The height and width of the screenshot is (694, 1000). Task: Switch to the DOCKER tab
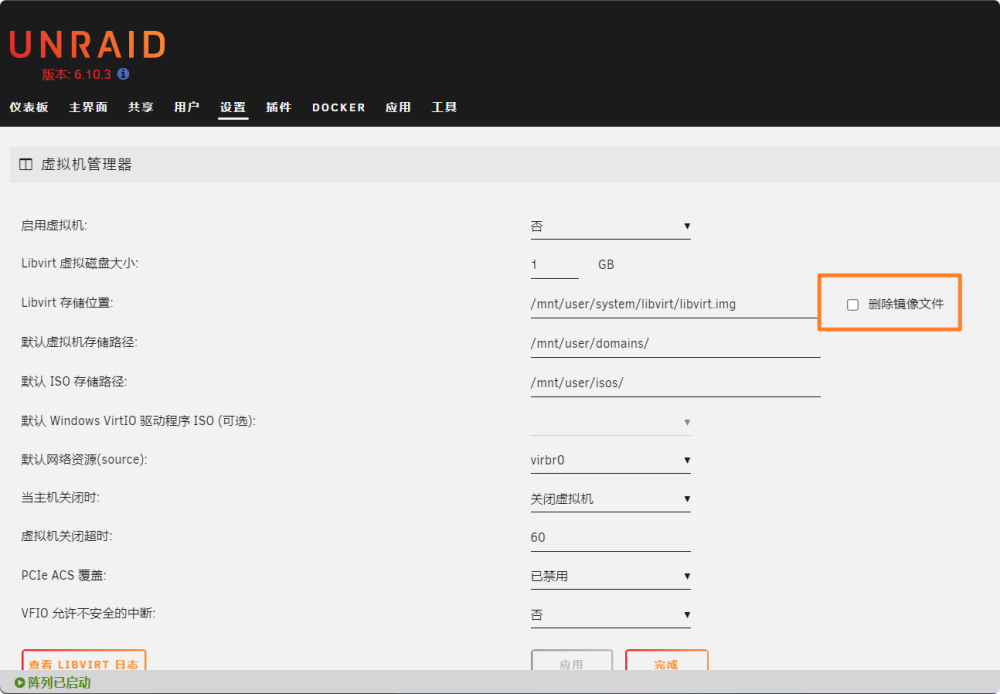click(x=339, y=108)
